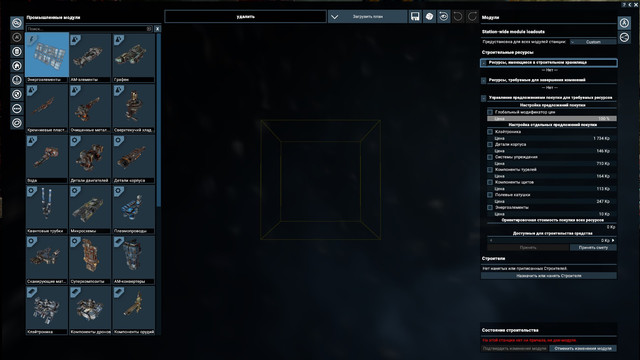Select the Компоненты дронов module
640x360 pixels.
click(x=90, y=311)
